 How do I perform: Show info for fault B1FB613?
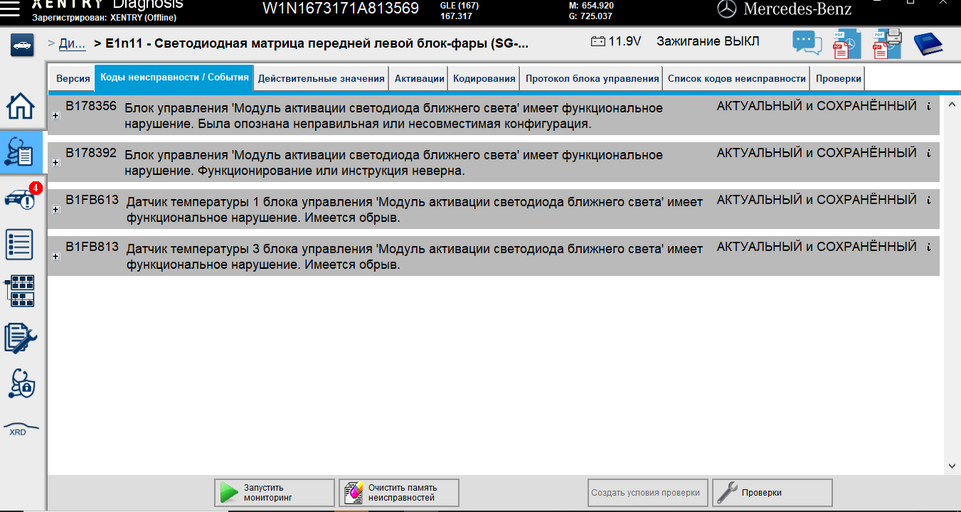(929, 200)
